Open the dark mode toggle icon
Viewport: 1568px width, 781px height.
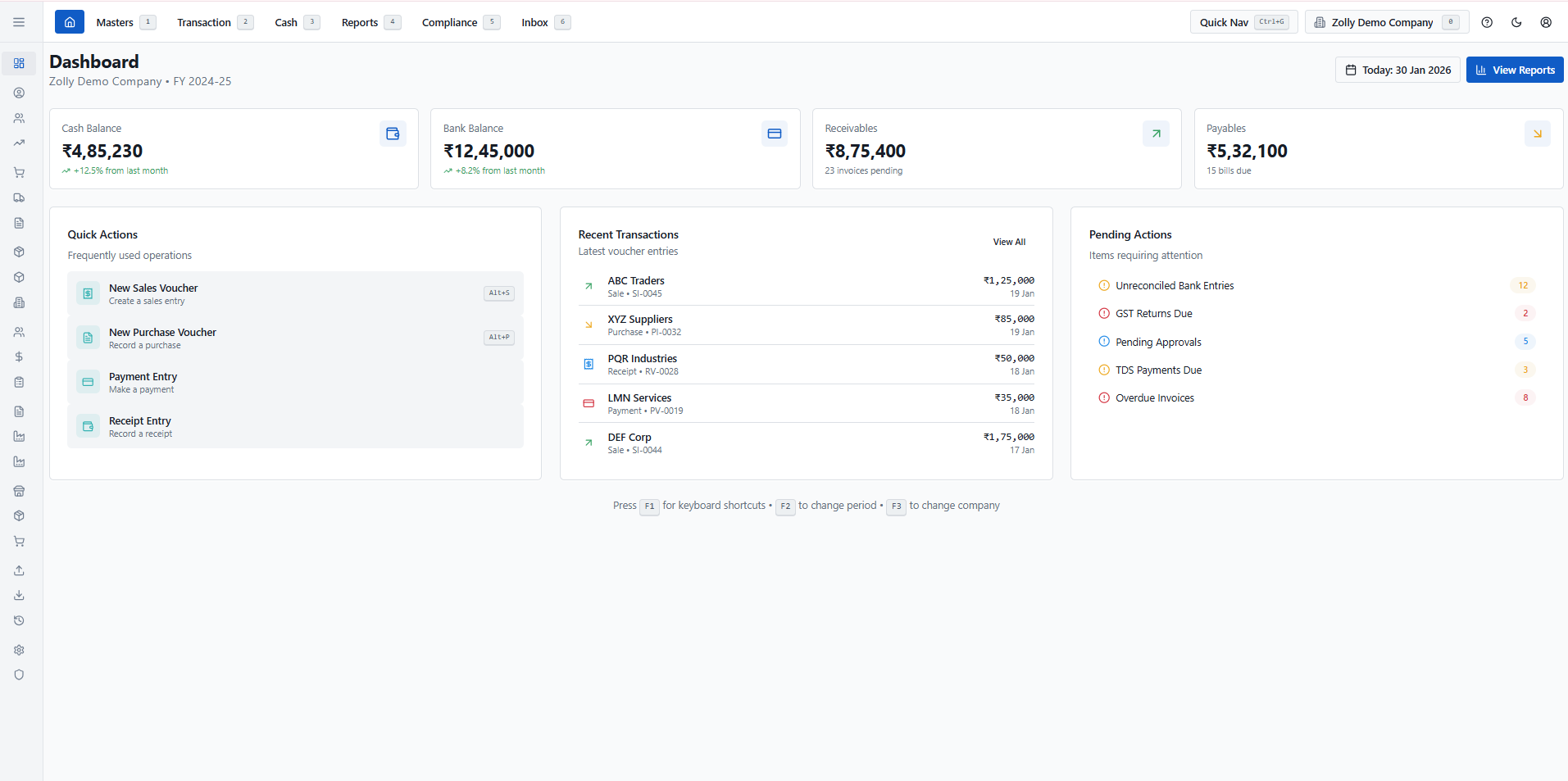(x=1516, y=22)
